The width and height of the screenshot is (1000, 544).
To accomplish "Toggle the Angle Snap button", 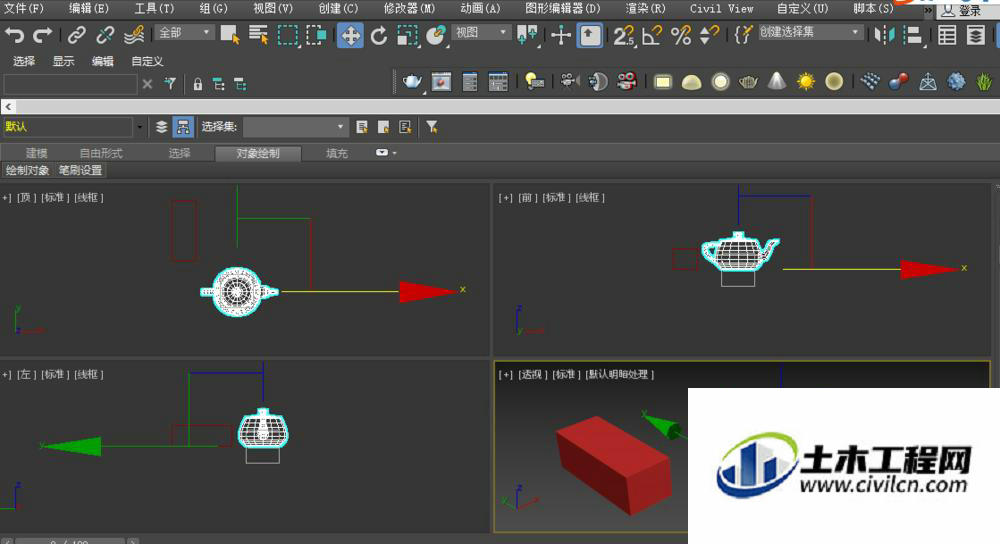I will point(652,35).
